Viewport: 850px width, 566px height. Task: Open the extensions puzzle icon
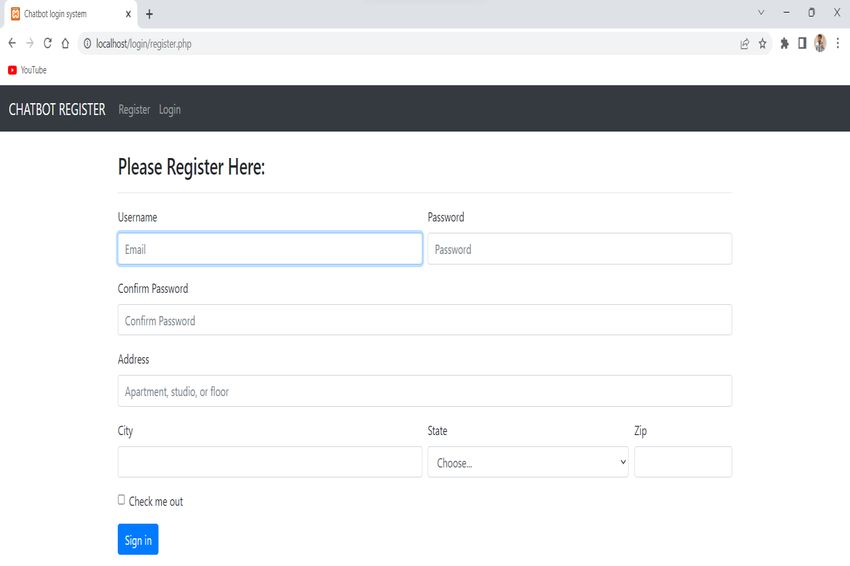(784, 43)
